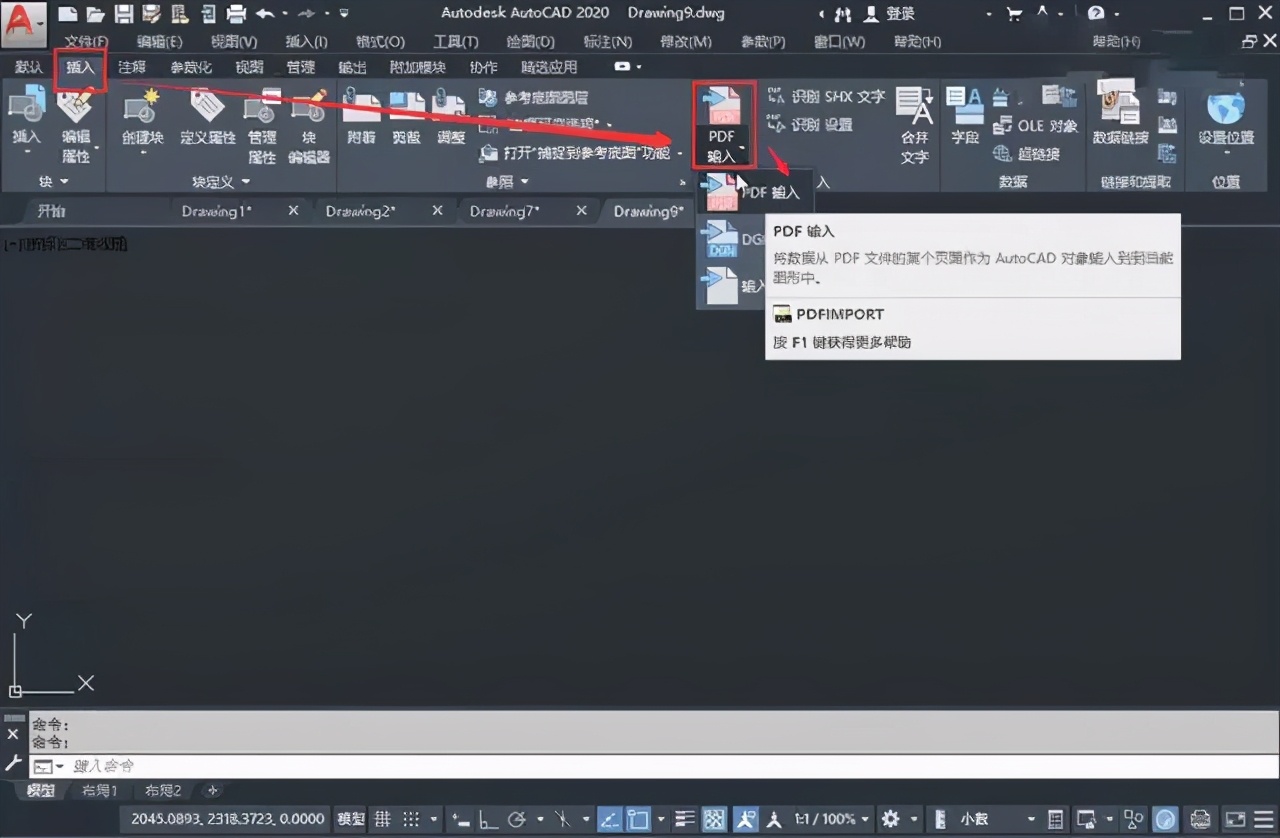
Task: Open the 数据链接 data link tool
Action: 1119,115
